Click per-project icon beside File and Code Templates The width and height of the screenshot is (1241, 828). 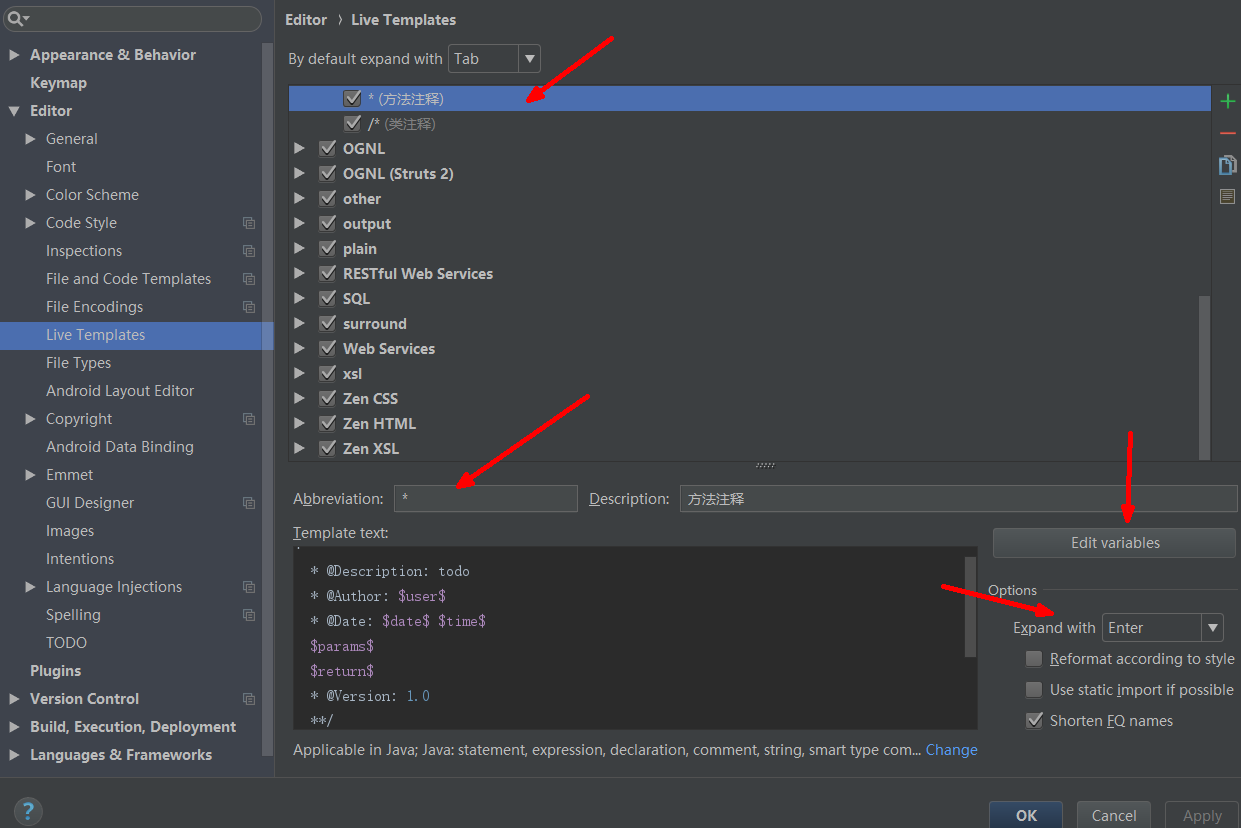pos(249,279)
